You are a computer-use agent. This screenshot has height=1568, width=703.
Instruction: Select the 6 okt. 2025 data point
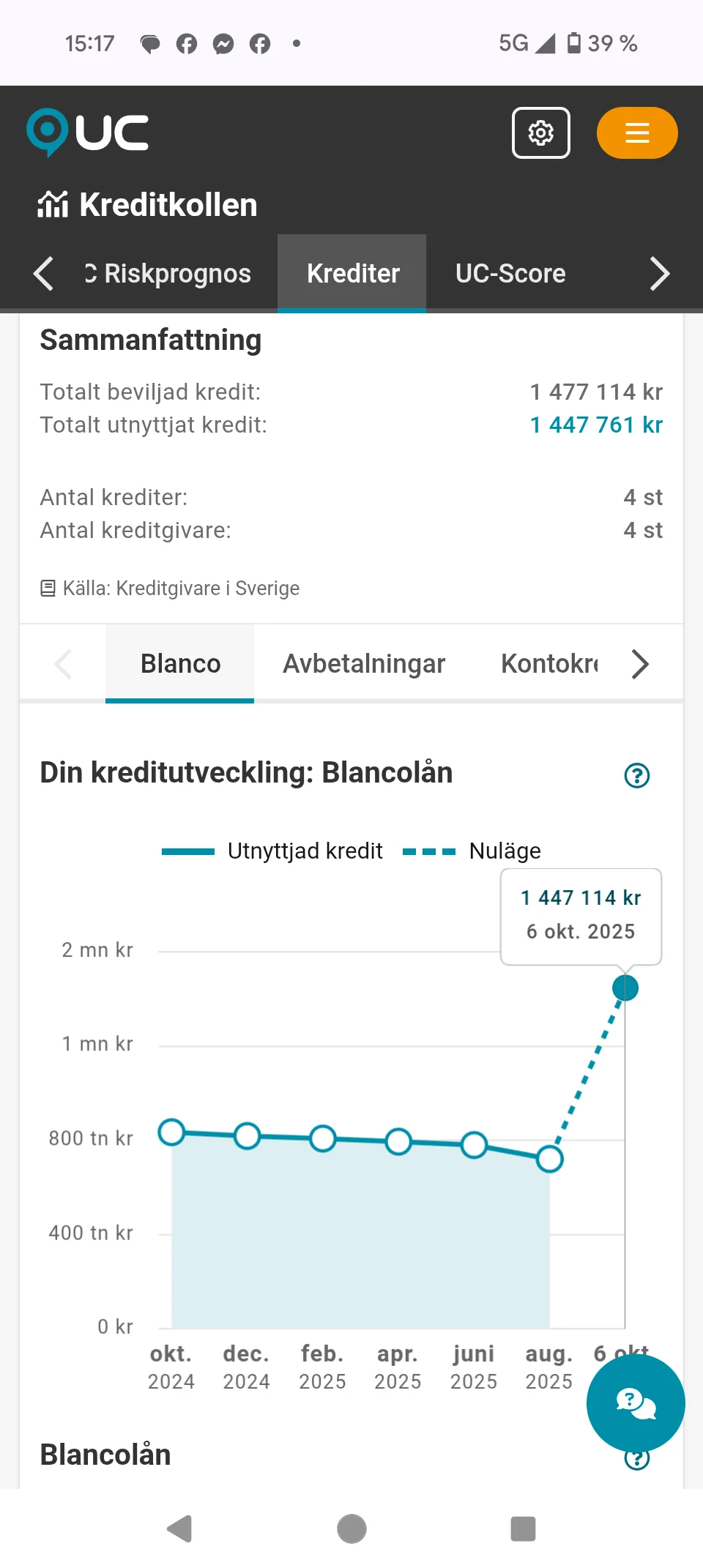tap(625, 988)
